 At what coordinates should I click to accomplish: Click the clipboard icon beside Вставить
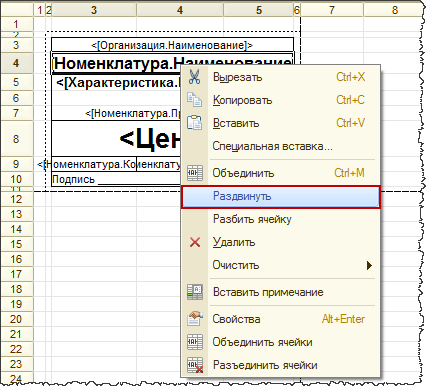(x=195, y=123)
